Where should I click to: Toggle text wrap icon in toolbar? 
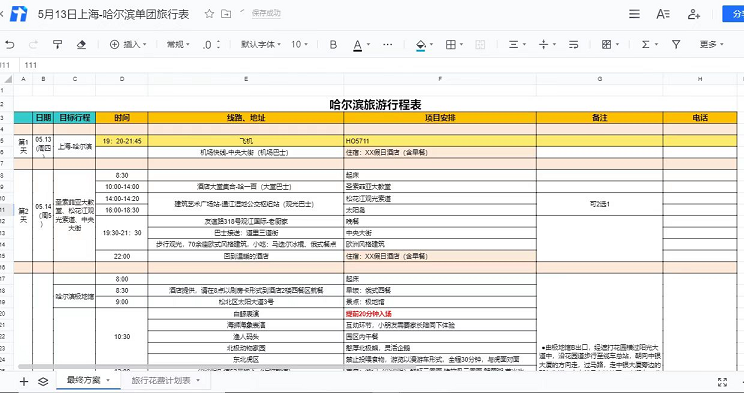[x=574, y=45]
